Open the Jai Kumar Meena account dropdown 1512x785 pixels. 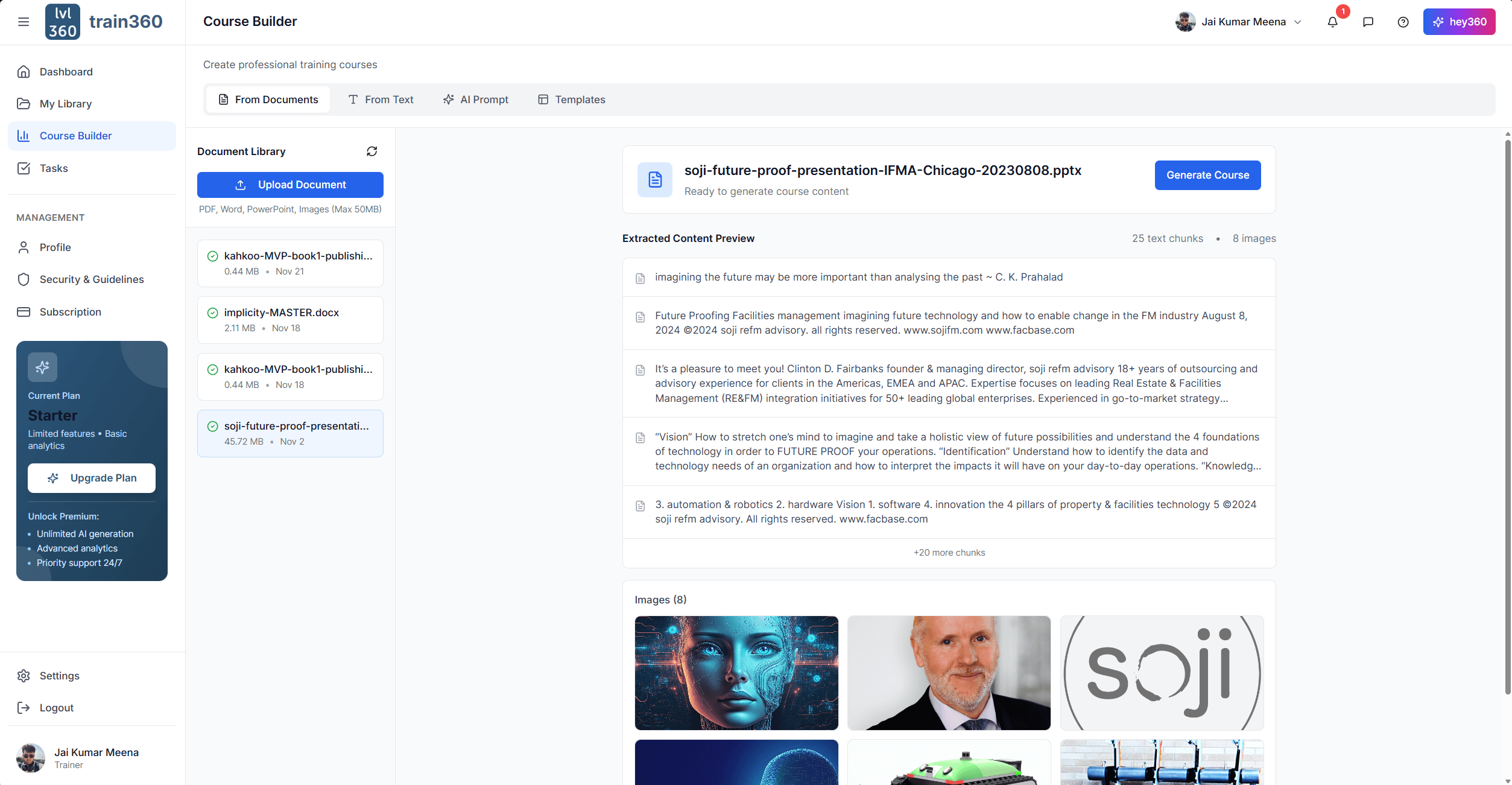click(1238, 22)
